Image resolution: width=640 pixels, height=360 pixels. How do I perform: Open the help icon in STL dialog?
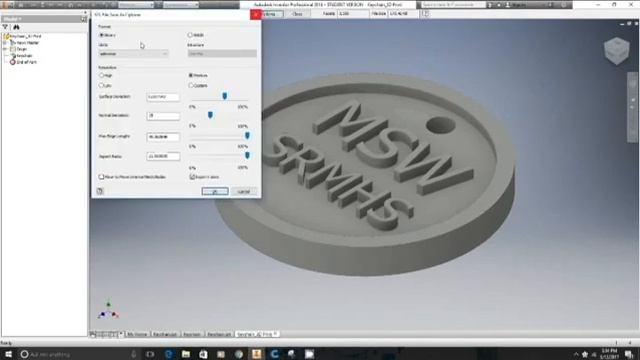tap(100, 191)
